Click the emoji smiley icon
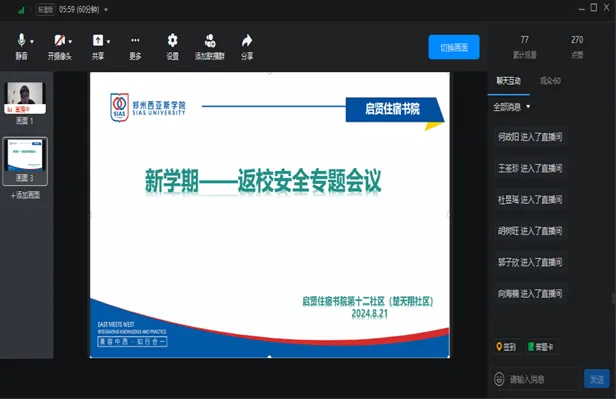Viewport: 616px width, 399px height. click(499, 379)
